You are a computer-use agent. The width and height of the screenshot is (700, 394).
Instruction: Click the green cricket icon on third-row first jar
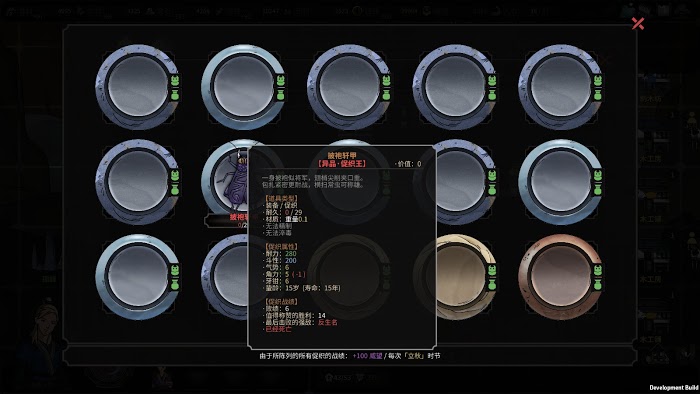point(175,271)
